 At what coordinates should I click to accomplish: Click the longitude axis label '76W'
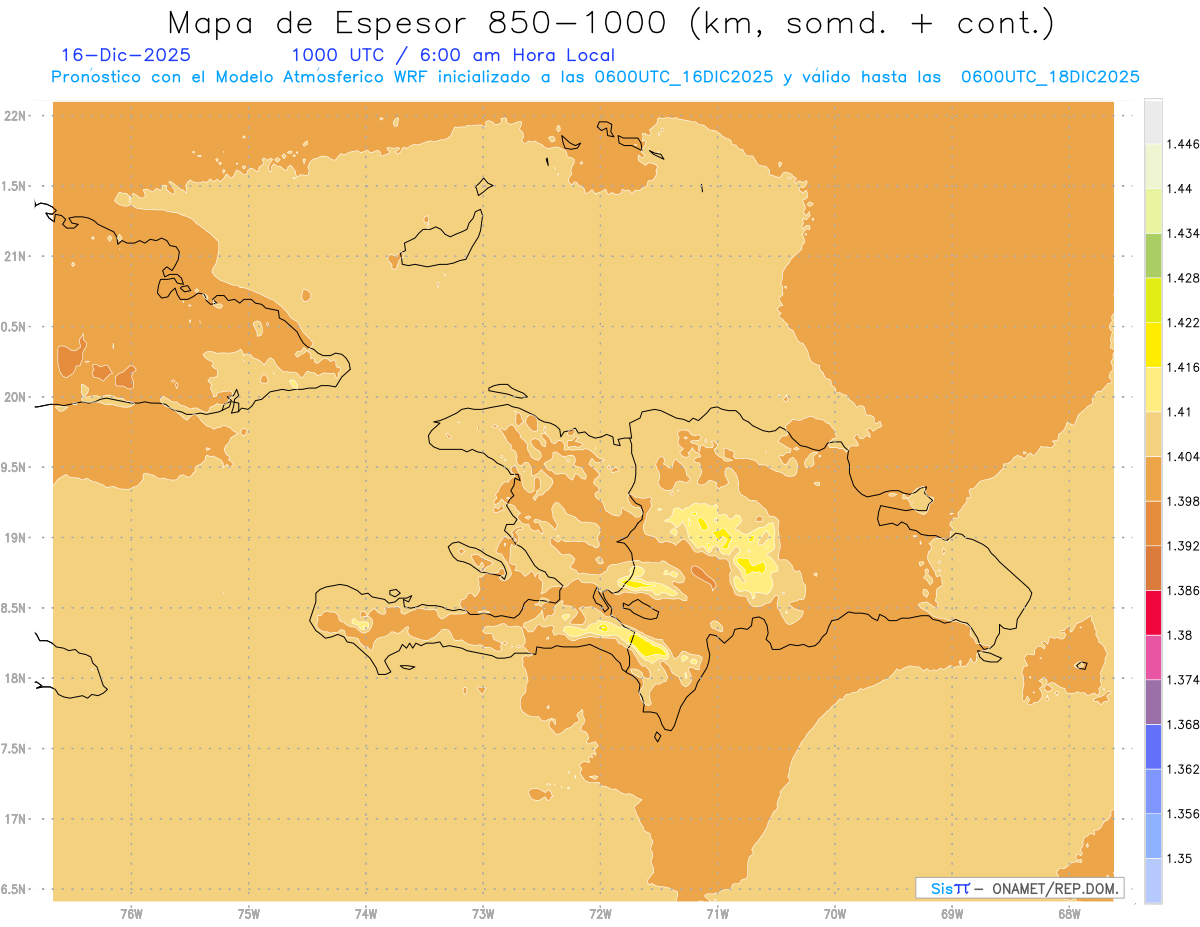point(131,914)
